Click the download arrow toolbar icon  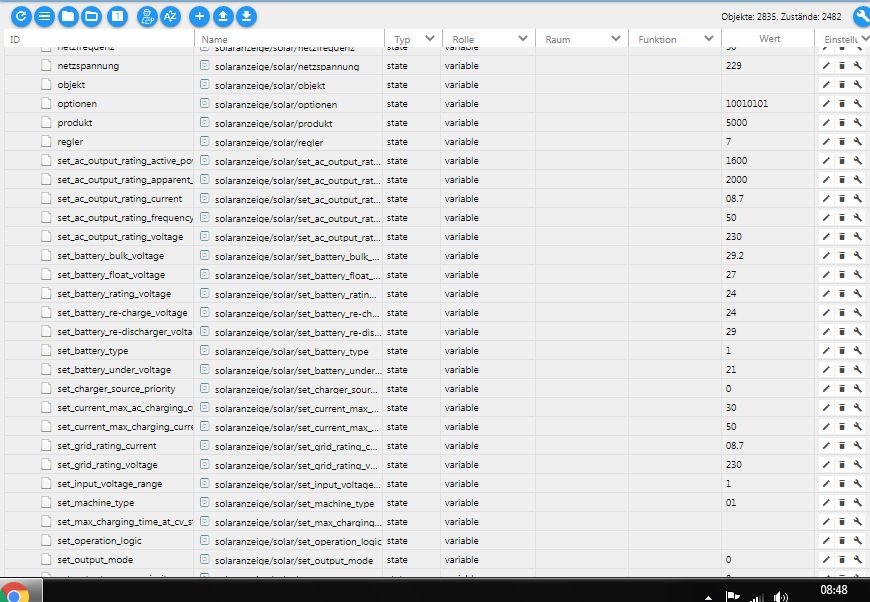[246, 16]
